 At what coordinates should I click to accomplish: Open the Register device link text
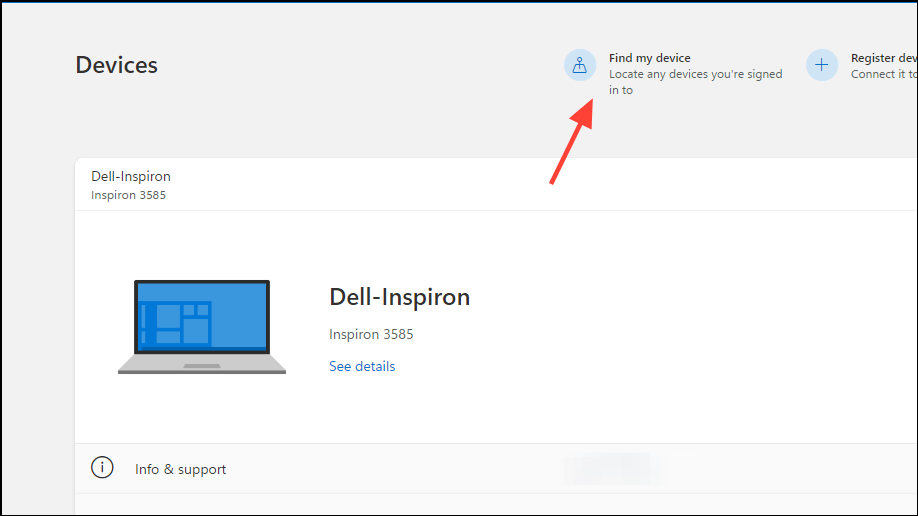point(884,58)
